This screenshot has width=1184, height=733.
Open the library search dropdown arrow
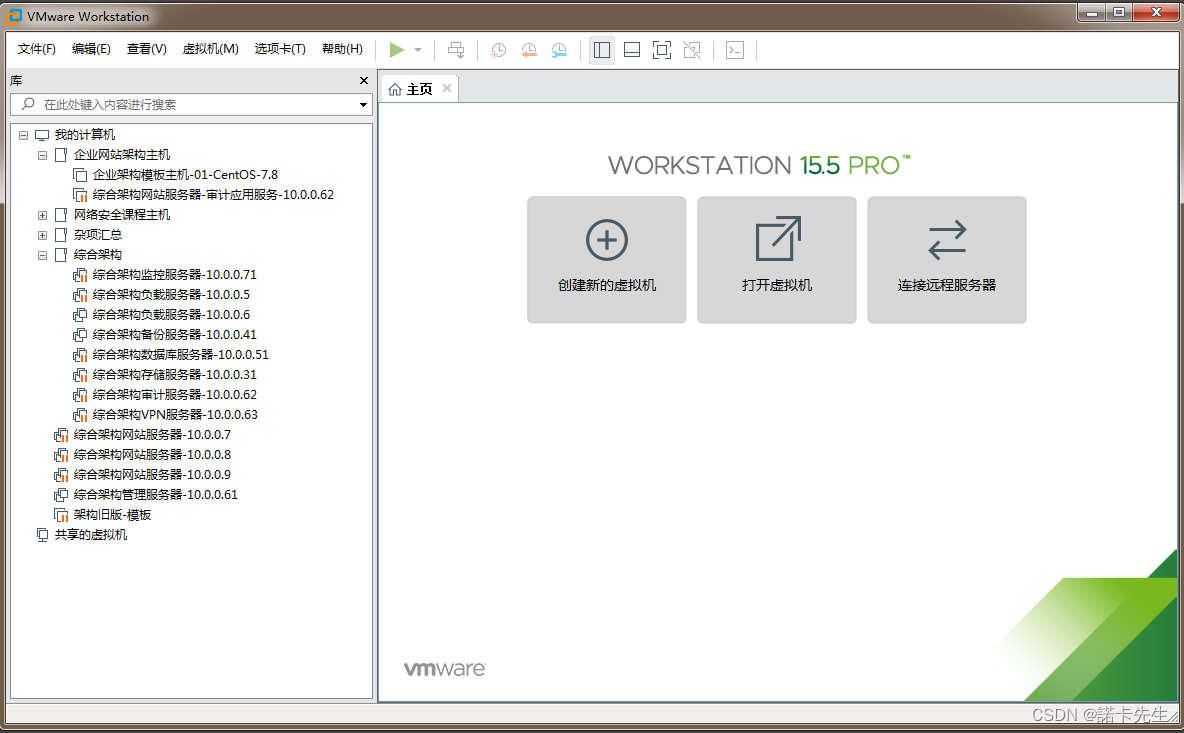[x=363, y=105]
